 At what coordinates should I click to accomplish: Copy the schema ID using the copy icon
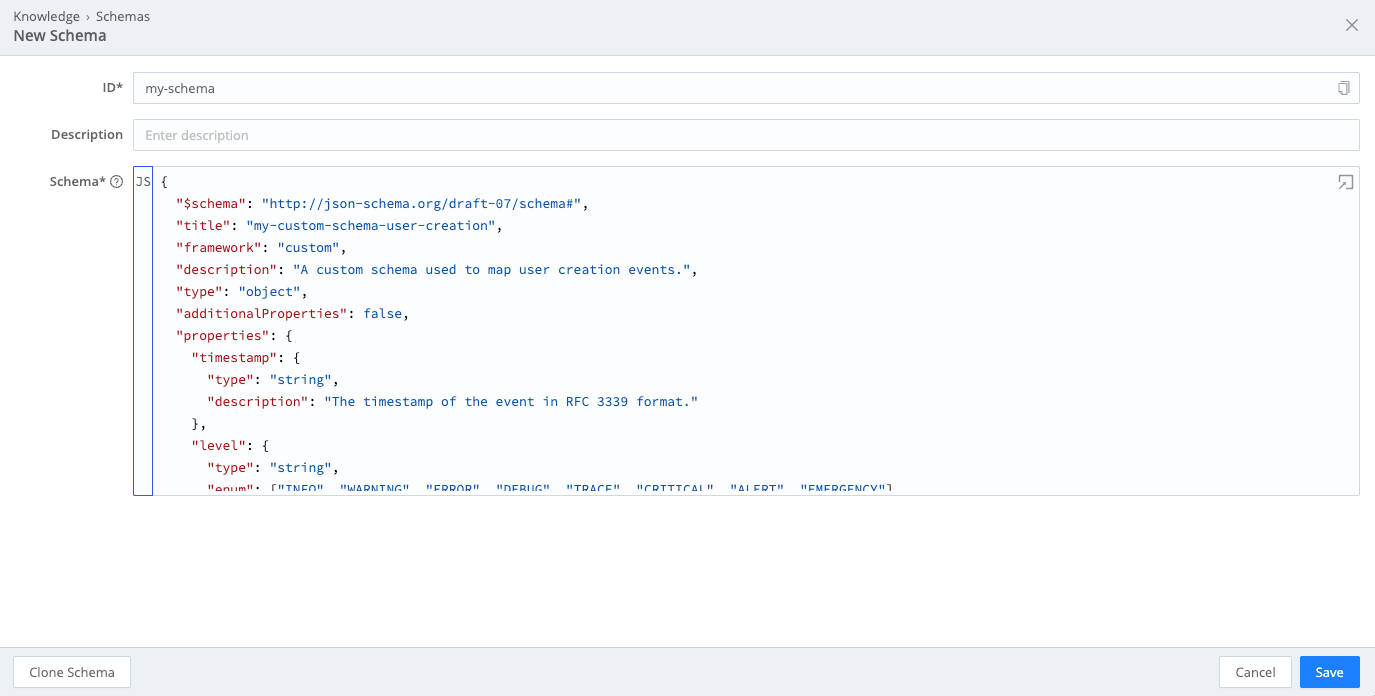[x=1344, y=87]
